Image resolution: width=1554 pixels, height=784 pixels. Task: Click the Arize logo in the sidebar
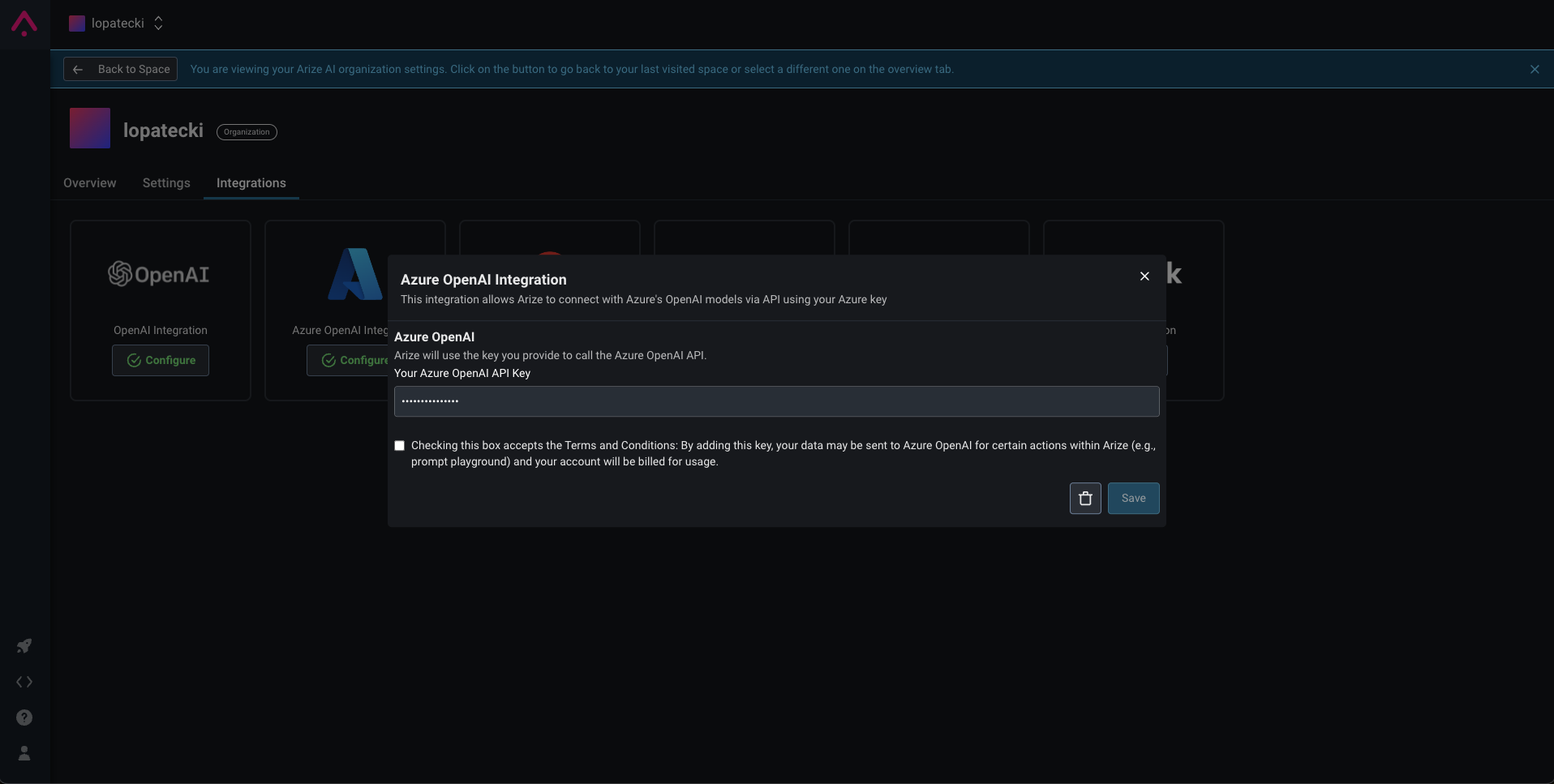tap(24, 24)
